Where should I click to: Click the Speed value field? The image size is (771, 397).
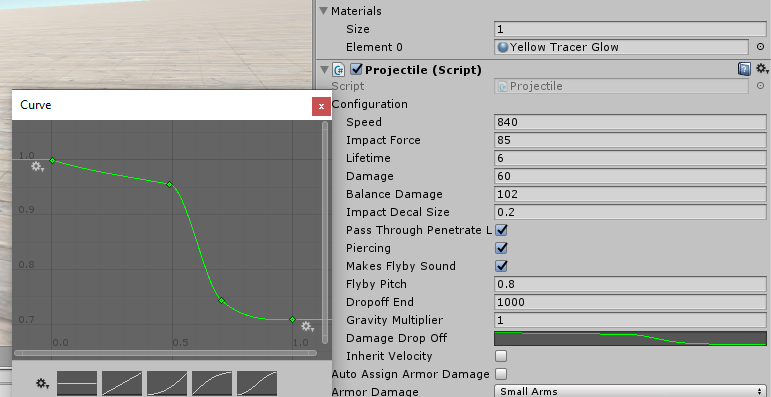point(630,122)
